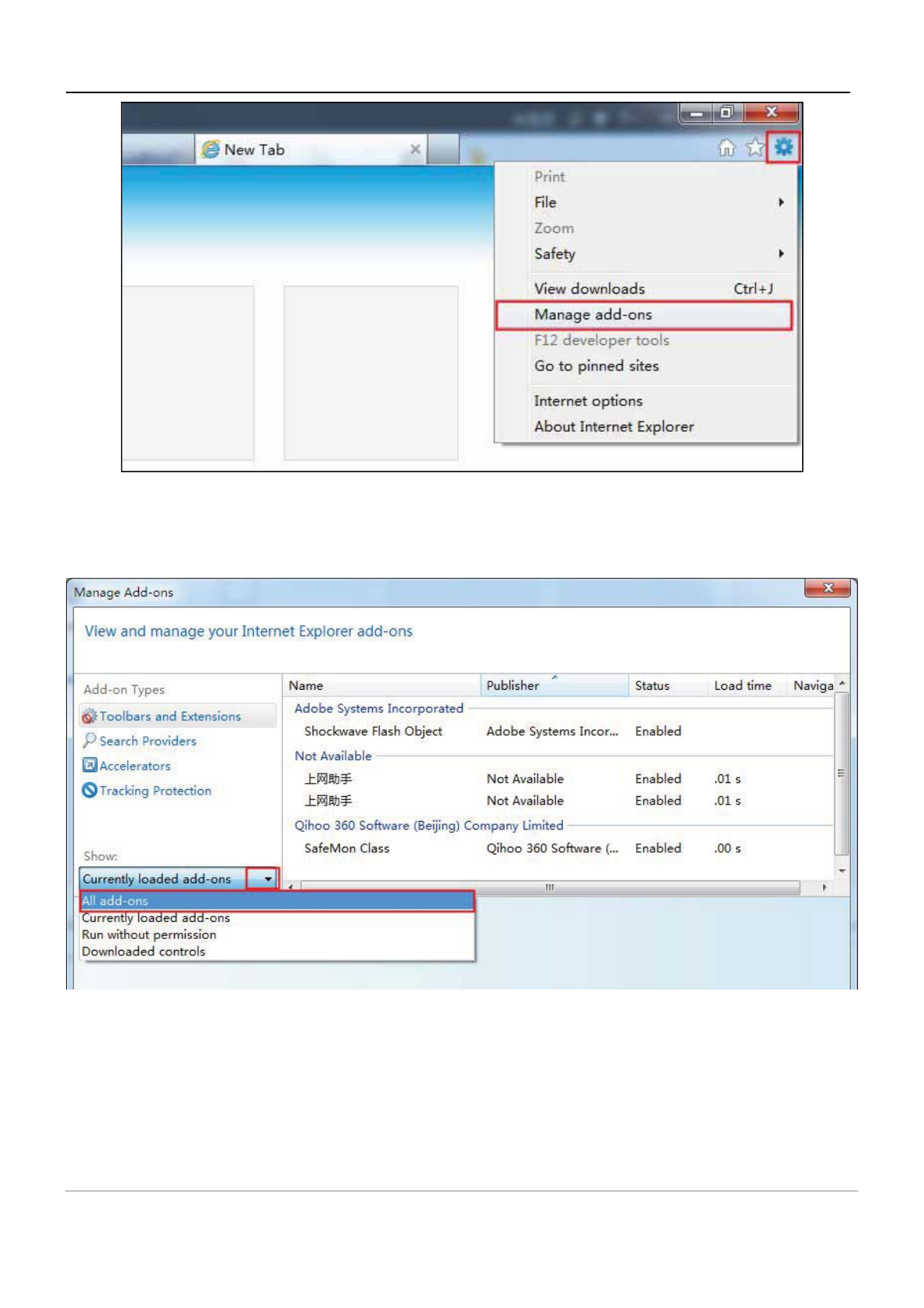Click Enabled status of Shockwave Flash

658,732
